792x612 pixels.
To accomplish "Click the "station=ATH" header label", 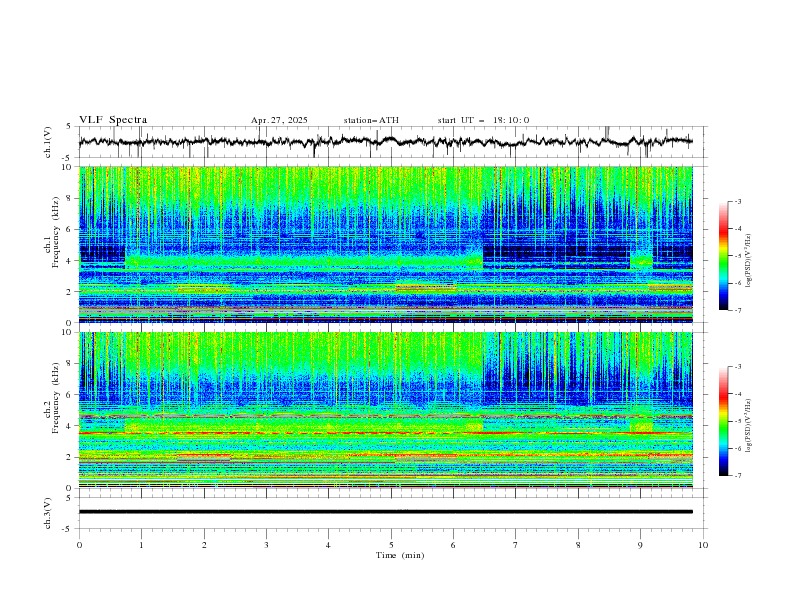I will (x=371, y=120).
